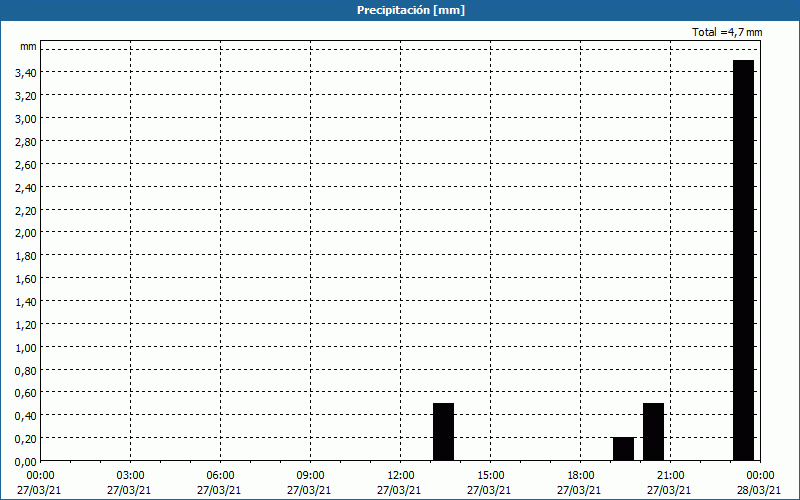
Task: Click the 00:00 27/03/21 time label
Action: point(40,483)
